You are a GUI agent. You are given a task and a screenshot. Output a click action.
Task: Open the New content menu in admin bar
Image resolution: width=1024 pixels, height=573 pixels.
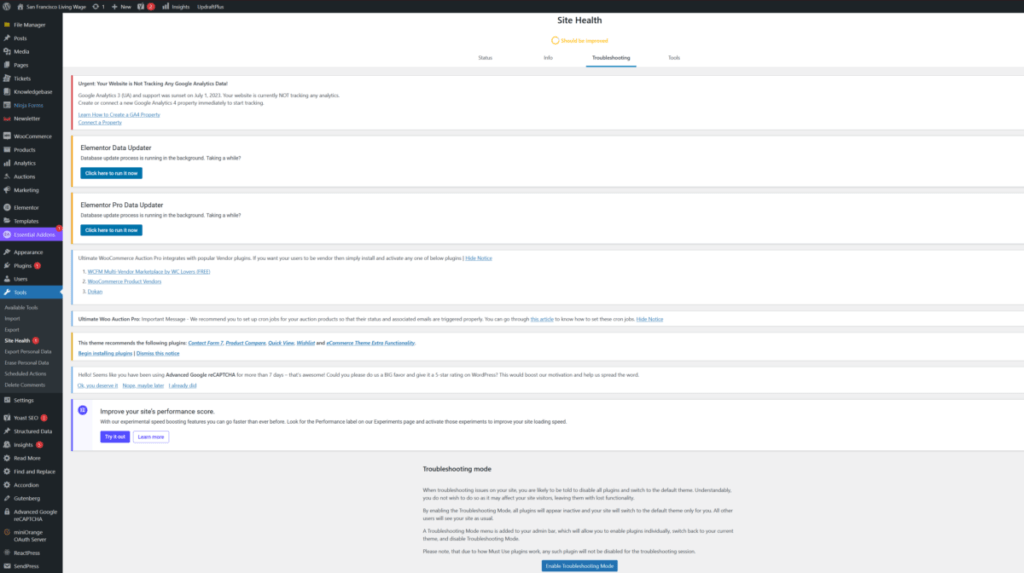(121, 7)
